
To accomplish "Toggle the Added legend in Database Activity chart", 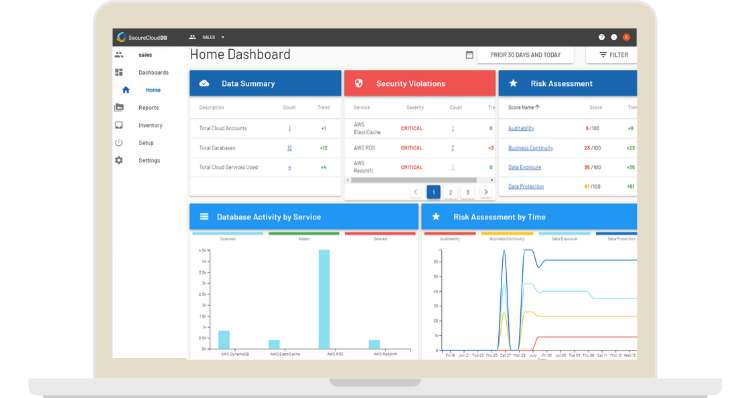I will [x=304, y=236].
